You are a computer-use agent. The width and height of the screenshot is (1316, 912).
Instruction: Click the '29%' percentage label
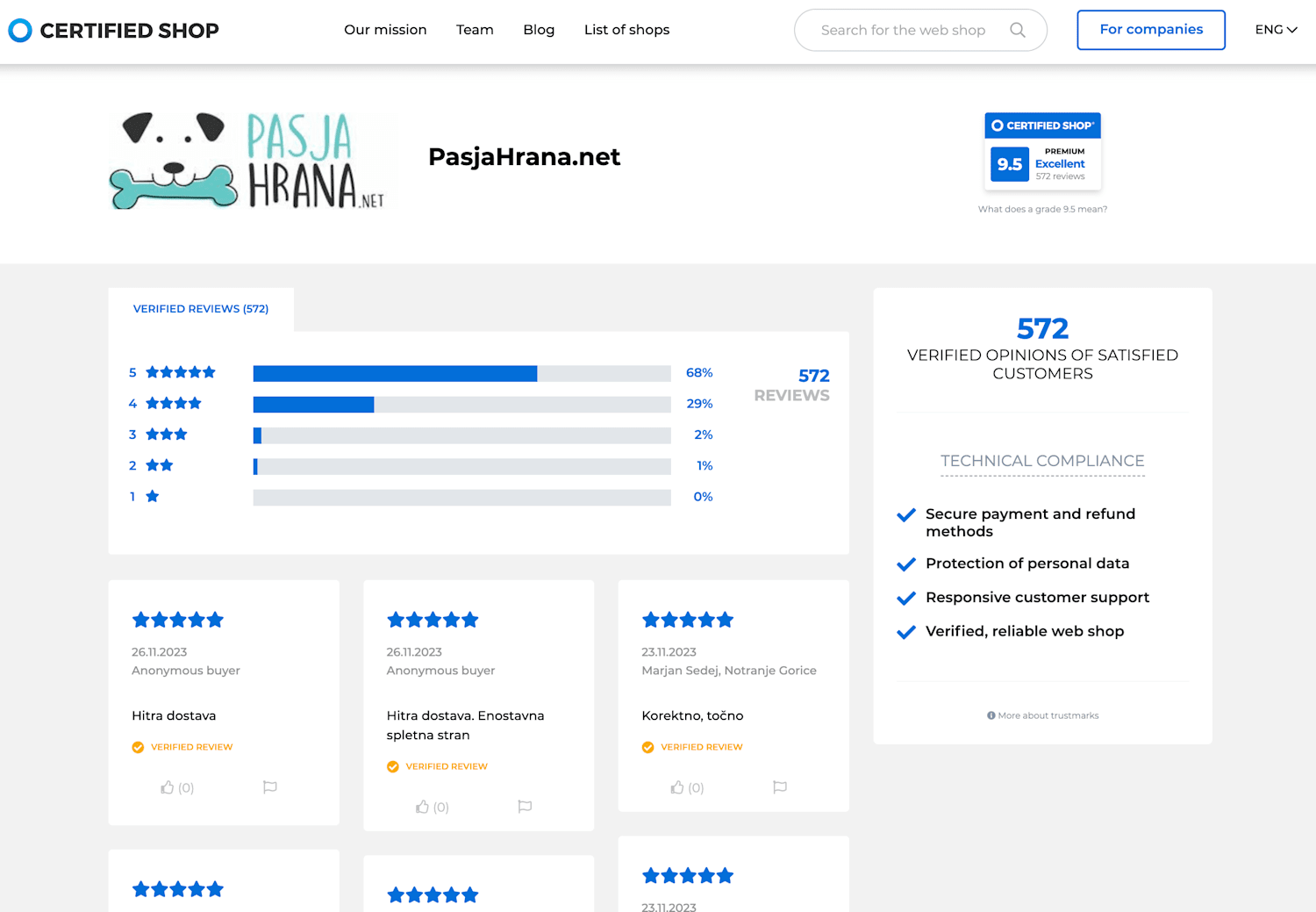(x=699, y=404)
